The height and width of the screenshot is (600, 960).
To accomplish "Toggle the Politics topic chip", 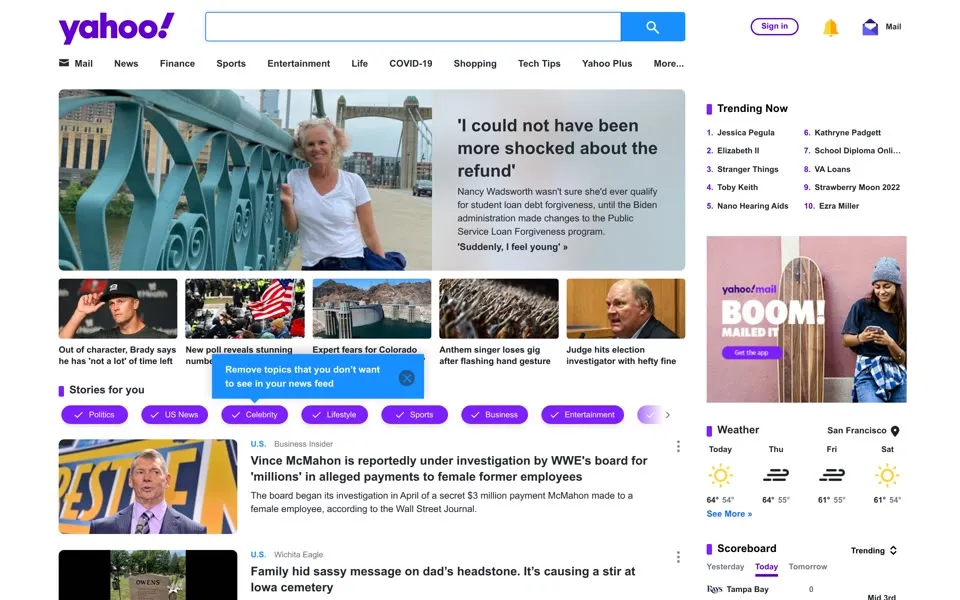I will click(94, 414).
